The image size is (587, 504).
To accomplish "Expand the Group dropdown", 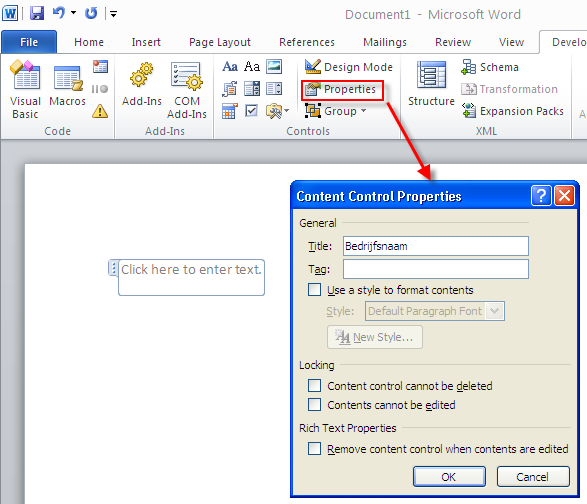I will coord(336,111).
